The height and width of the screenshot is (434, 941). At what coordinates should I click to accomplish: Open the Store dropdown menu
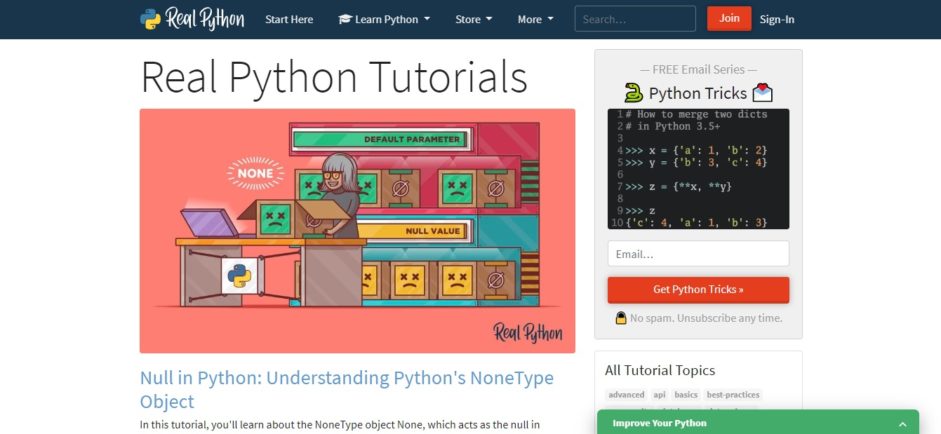(x=474, y=19)
